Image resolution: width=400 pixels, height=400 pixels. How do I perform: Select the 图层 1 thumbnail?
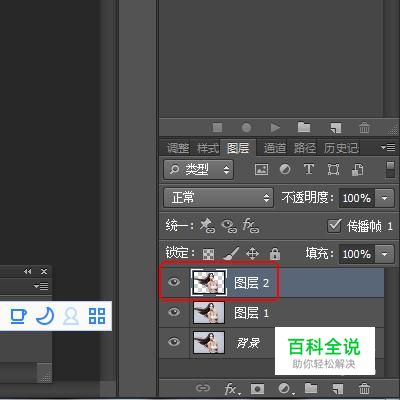209,313
